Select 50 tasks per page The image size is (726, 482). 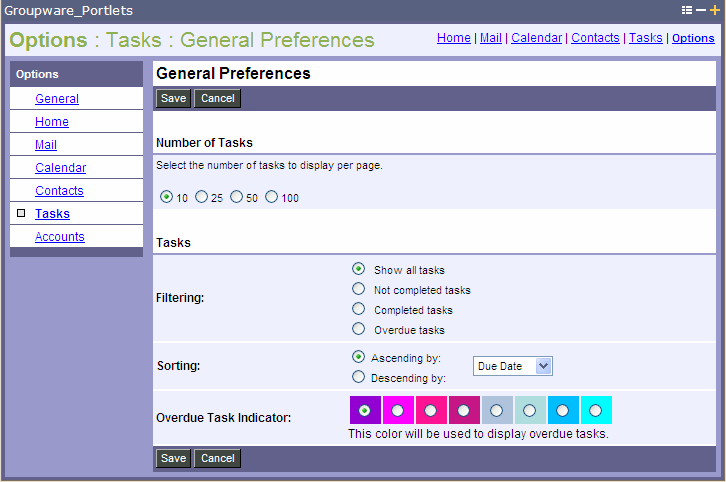point(237,197)
